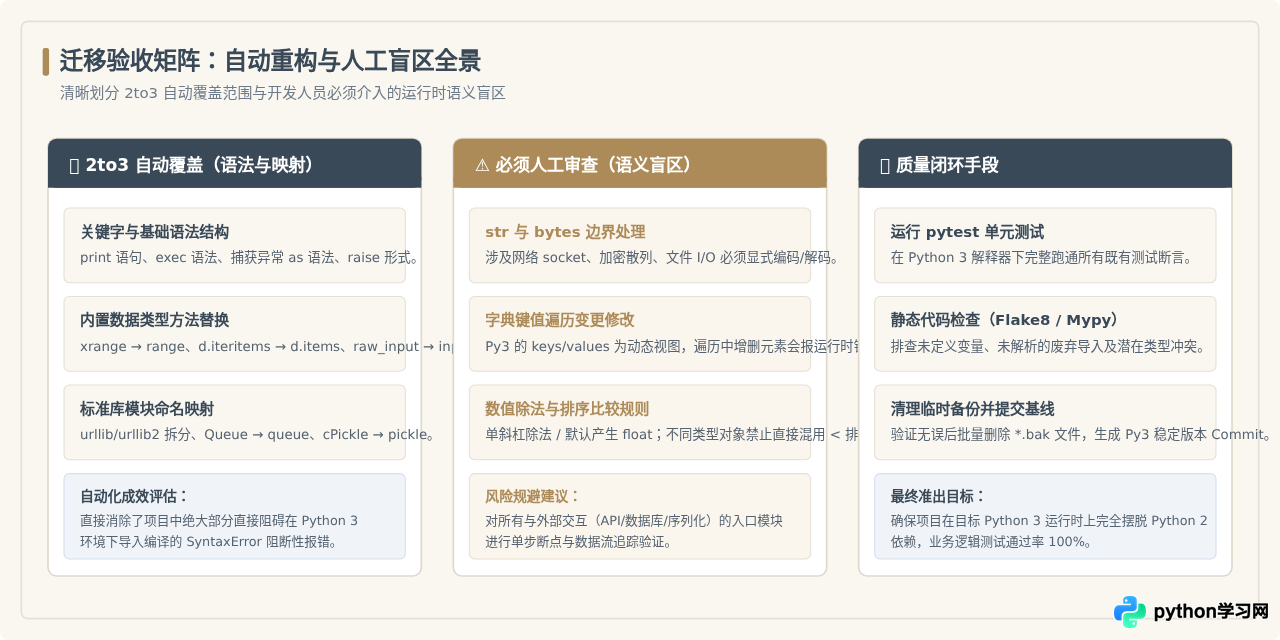This screenshot has width=1280, height=640.
Task: Click the 必须人工审查（语义盲区）header
Action: [x=640, y=163]
